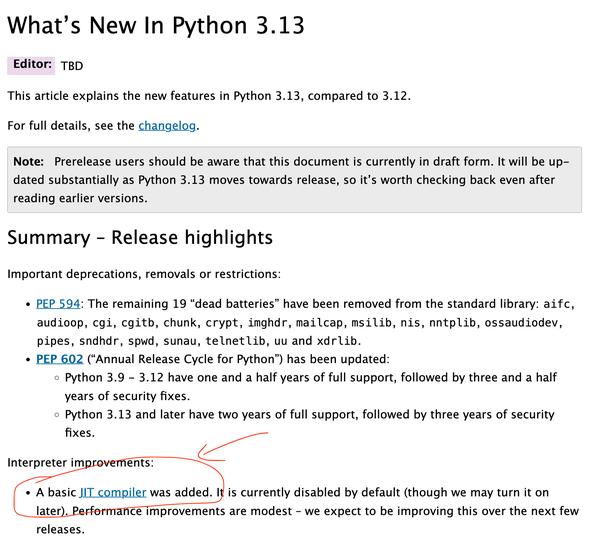Click the "audioop" module name
600x556 pixels.
[60, 323]
